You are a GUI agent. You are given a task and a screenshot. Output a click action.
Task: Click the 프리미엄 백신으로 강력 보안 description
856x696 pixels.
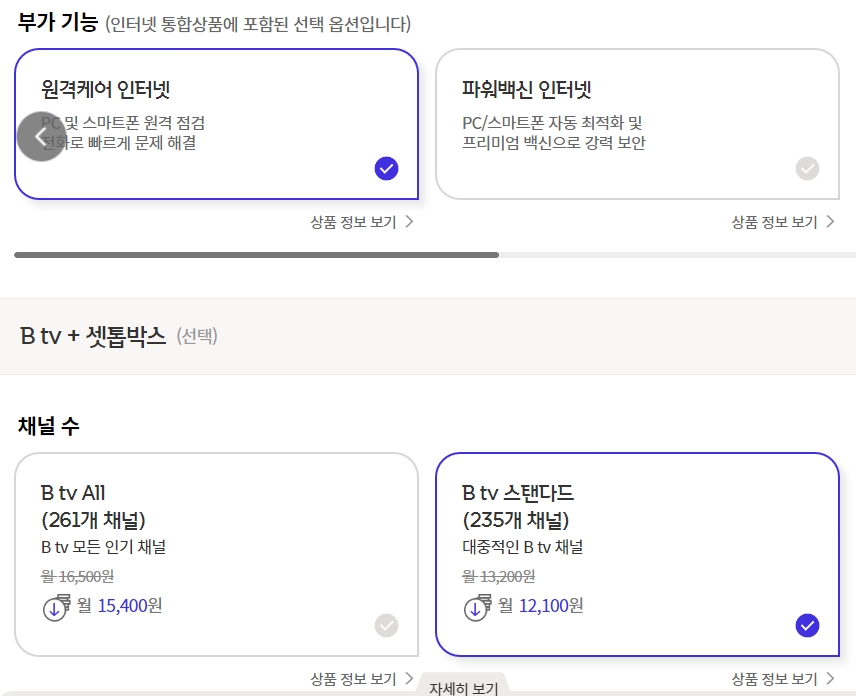pos(554,142)
